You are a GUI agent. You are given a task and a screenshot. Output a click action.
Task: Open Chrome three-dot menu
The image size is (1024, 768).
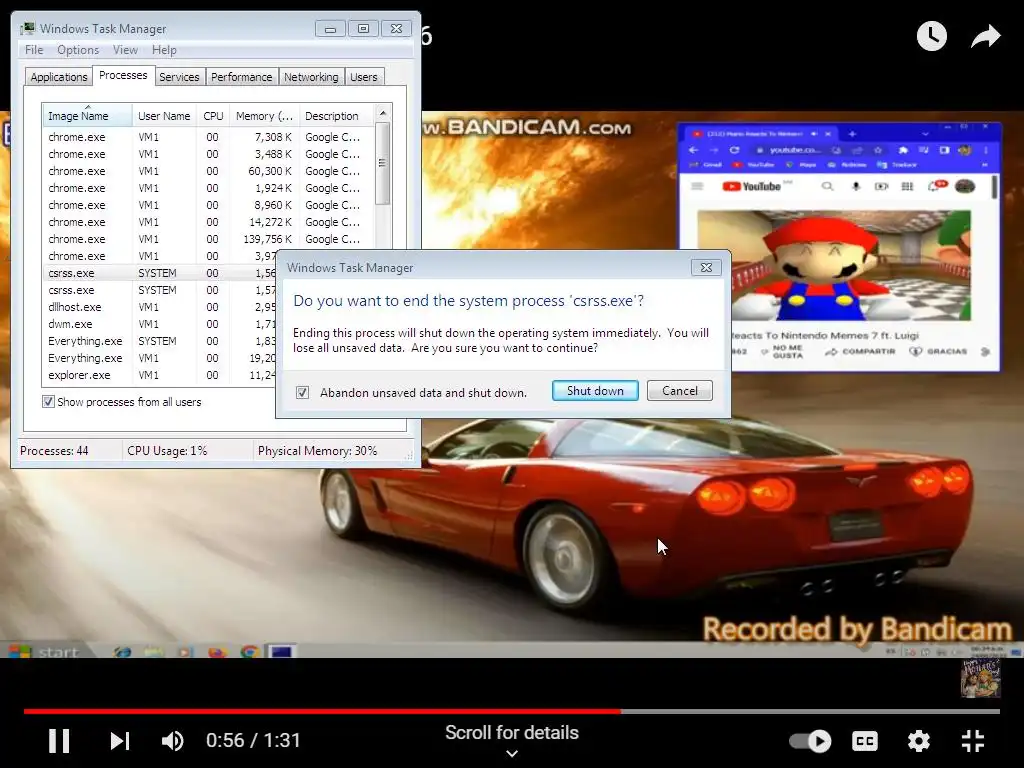pyautogui.click(x=985, y=150)
